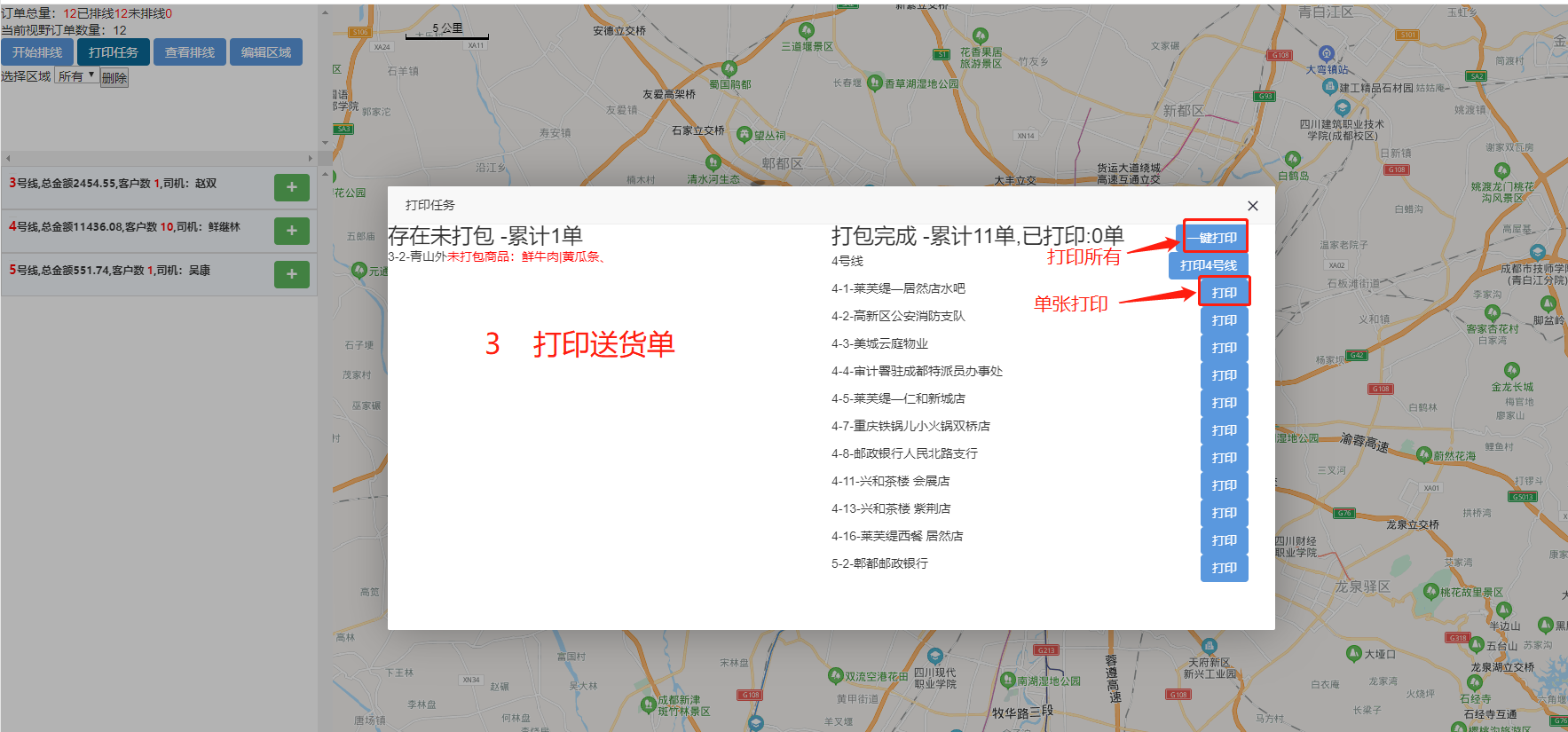
Task: Expand route 3 with green plus button
Action: 291,187
